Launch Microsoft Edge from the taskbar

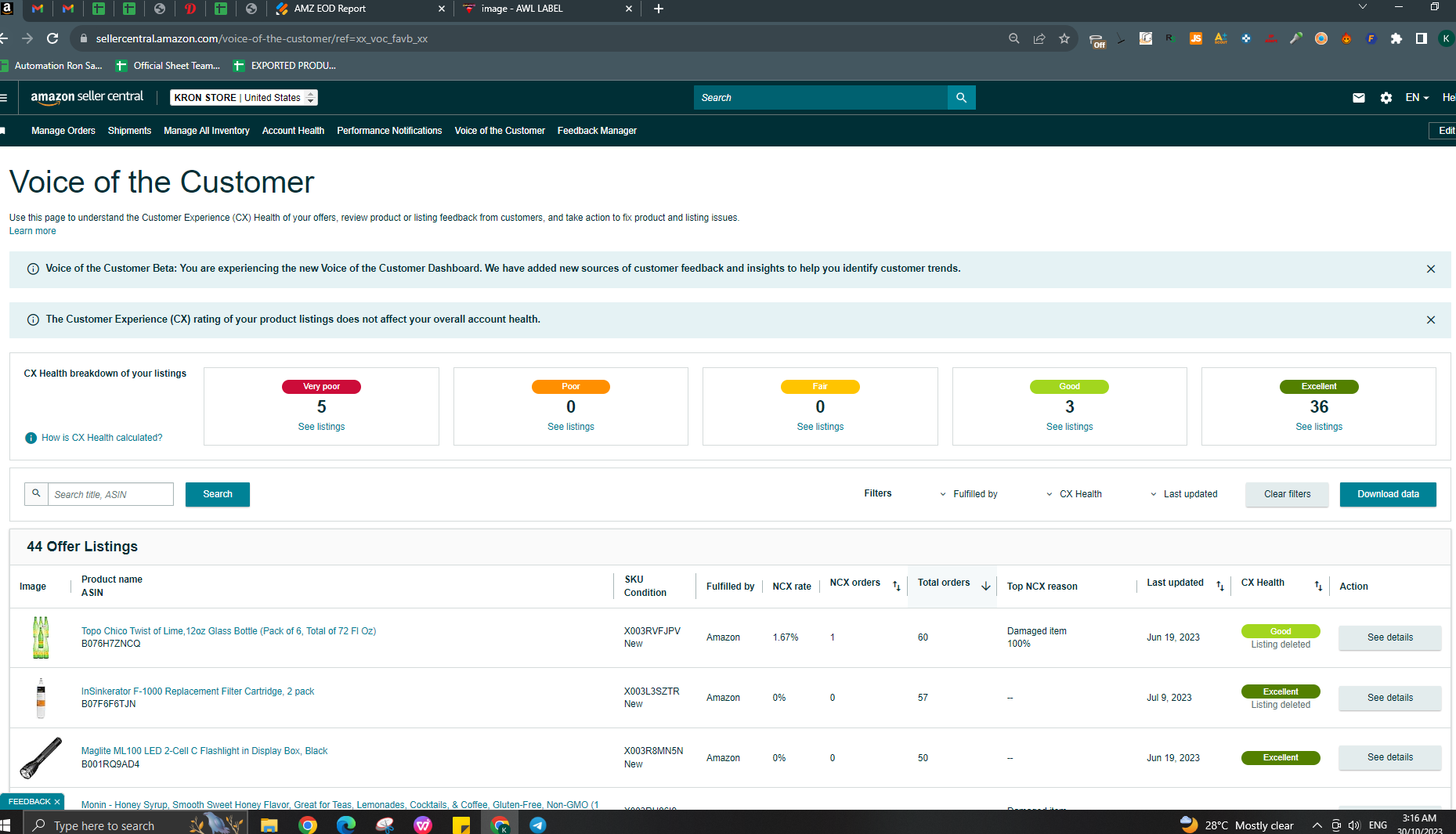tap(345, 825)
